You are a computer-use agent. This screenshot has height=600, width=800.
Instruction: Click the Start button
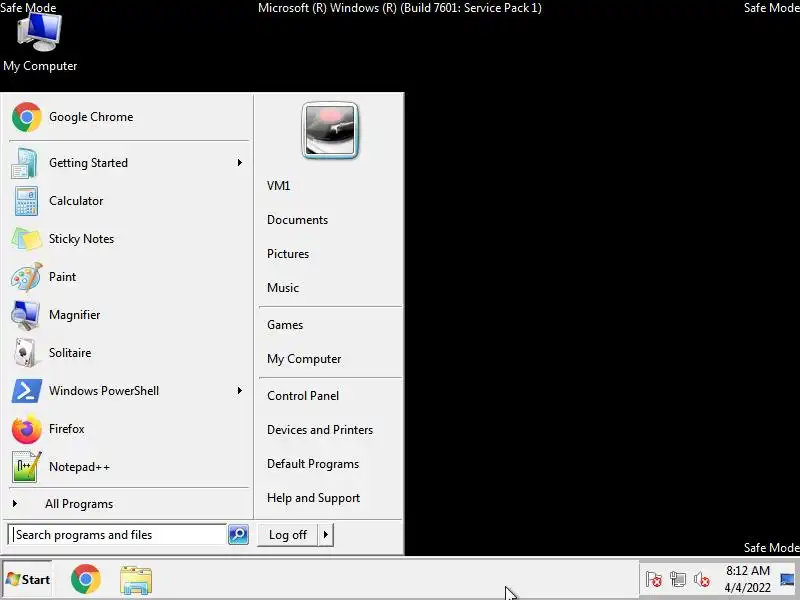[x=28, y=579]
